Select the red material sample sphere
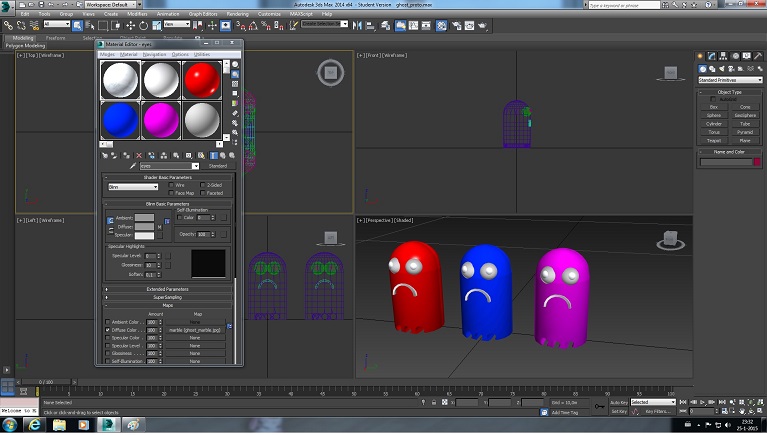Screen dimensions: 767x435 (x=202, y=80)
